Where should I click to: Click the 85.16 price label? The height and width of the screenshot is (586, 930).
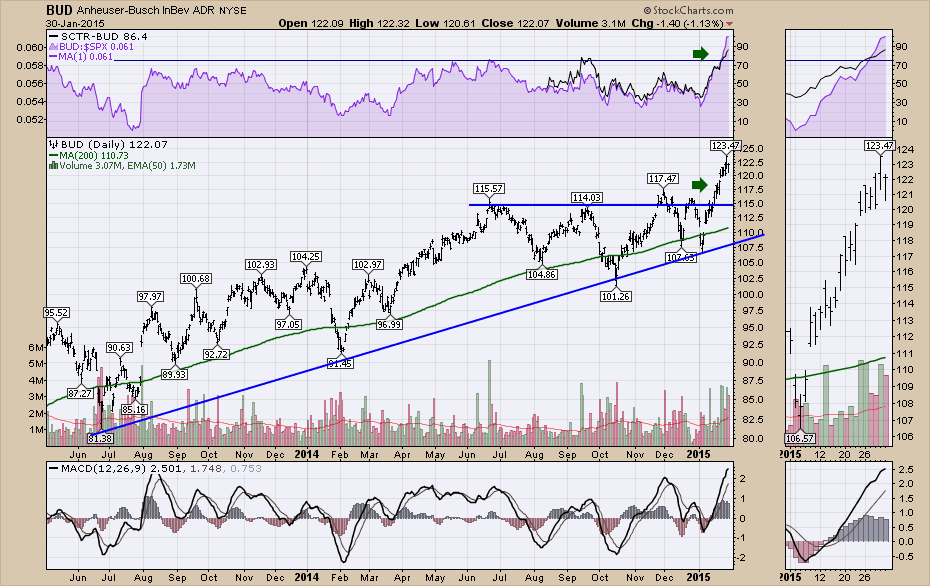[x=134, y=409]
